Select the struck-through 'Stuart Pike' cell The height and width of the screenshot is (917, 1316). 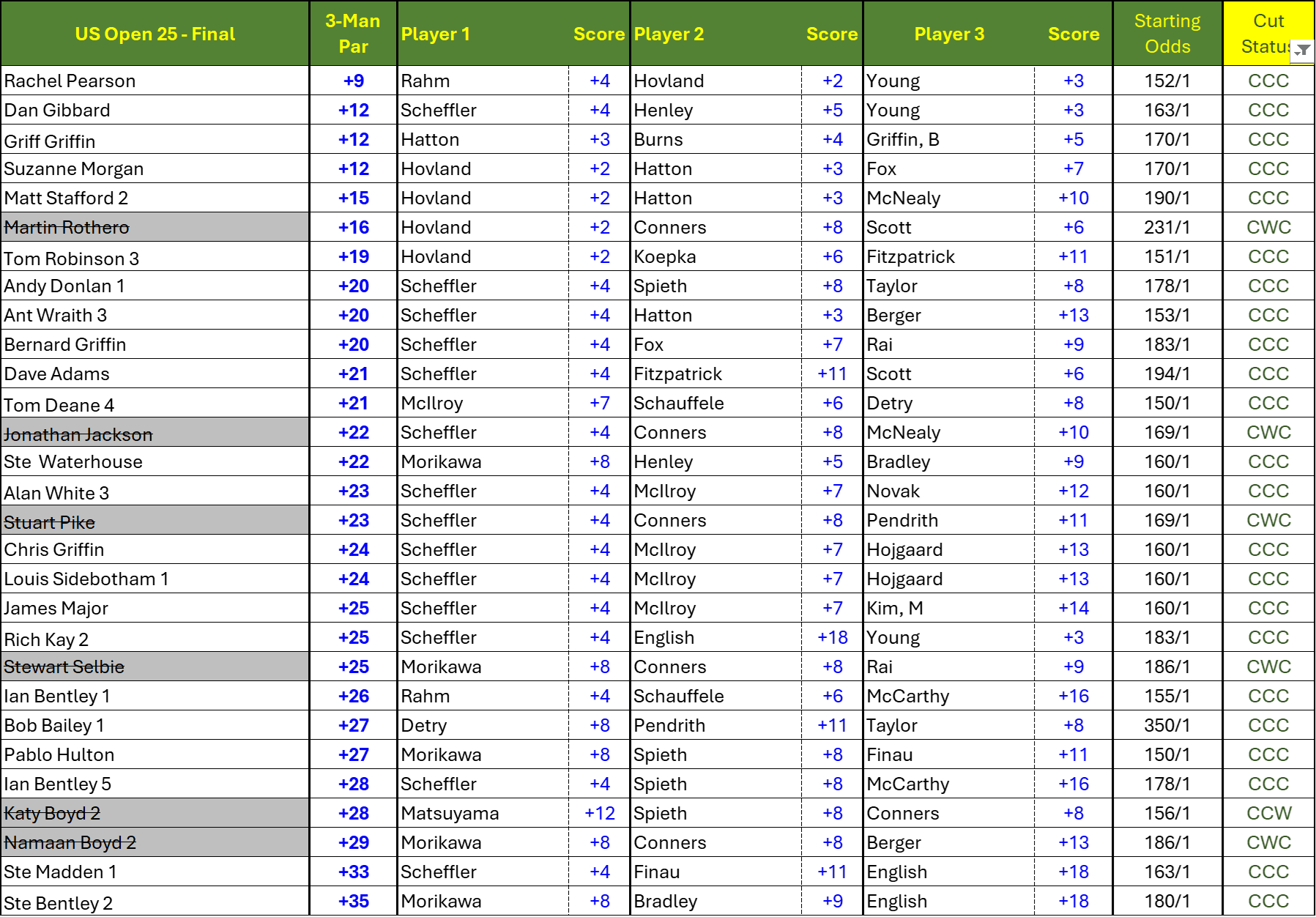tap(155, 520)
